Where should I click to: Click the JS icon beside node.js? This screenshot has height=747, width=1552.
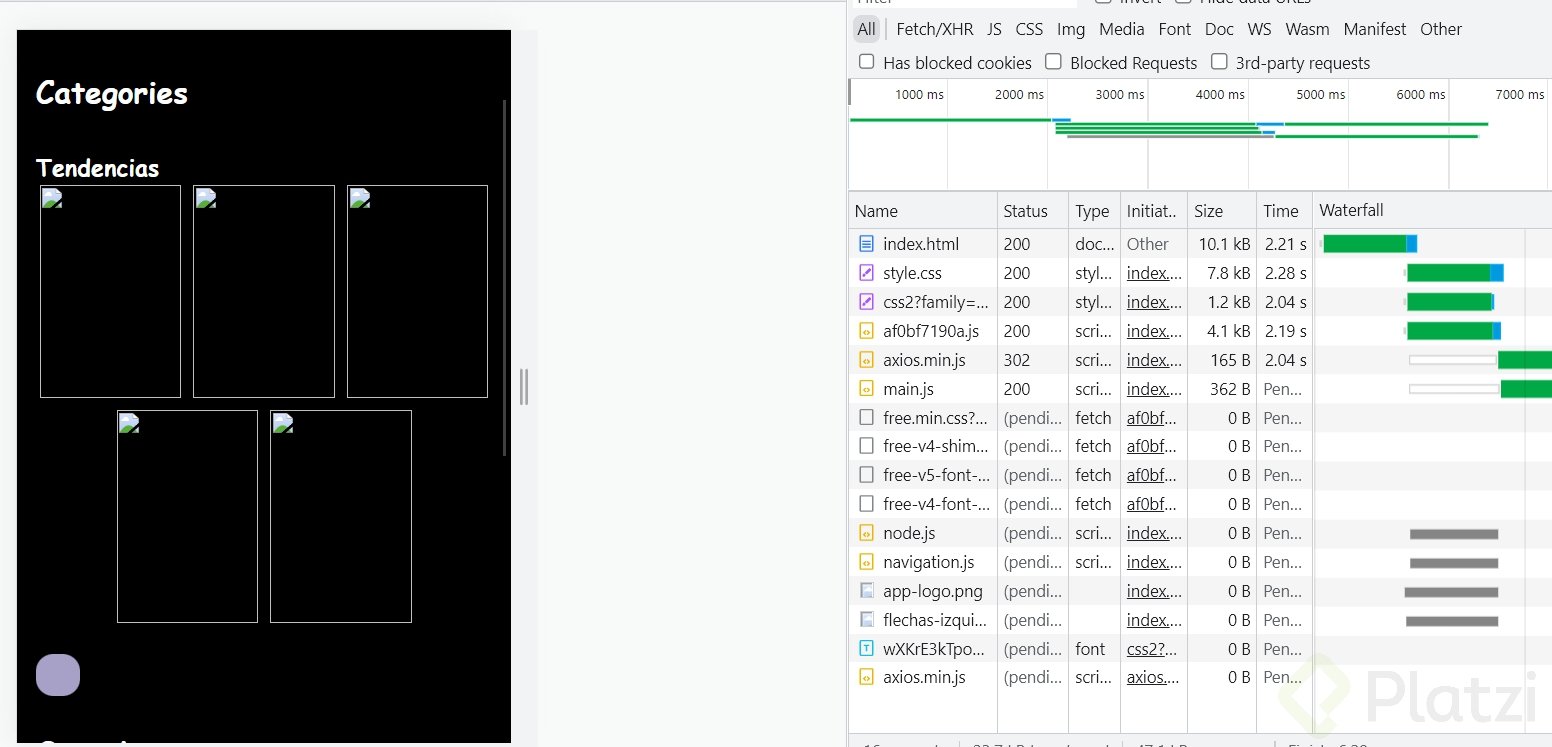click(x=865, y=533)
